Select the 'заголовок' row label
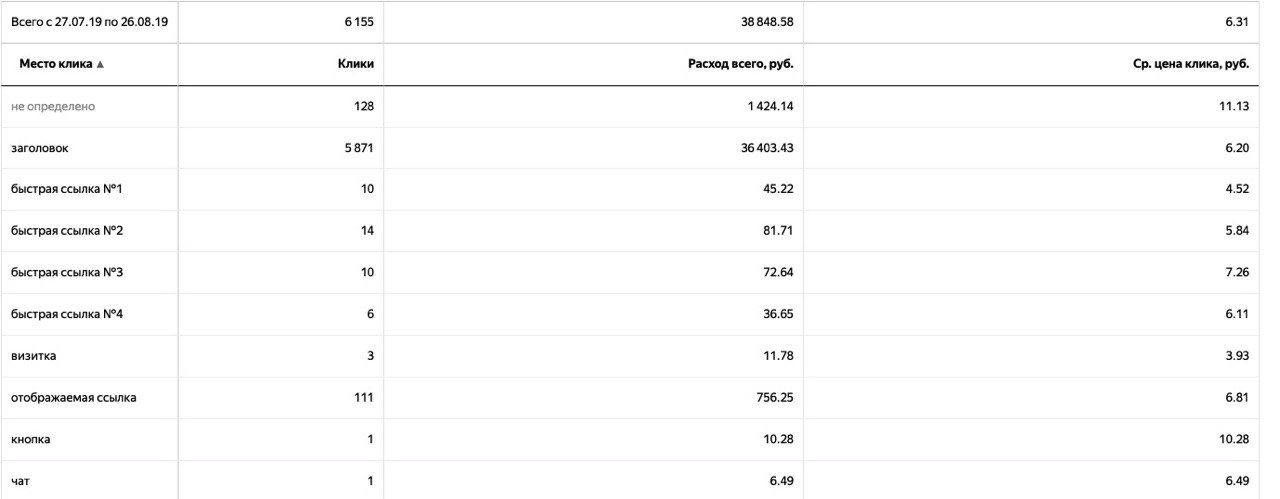The height and width of the screenshot is (499, 1280). point(39,148)
